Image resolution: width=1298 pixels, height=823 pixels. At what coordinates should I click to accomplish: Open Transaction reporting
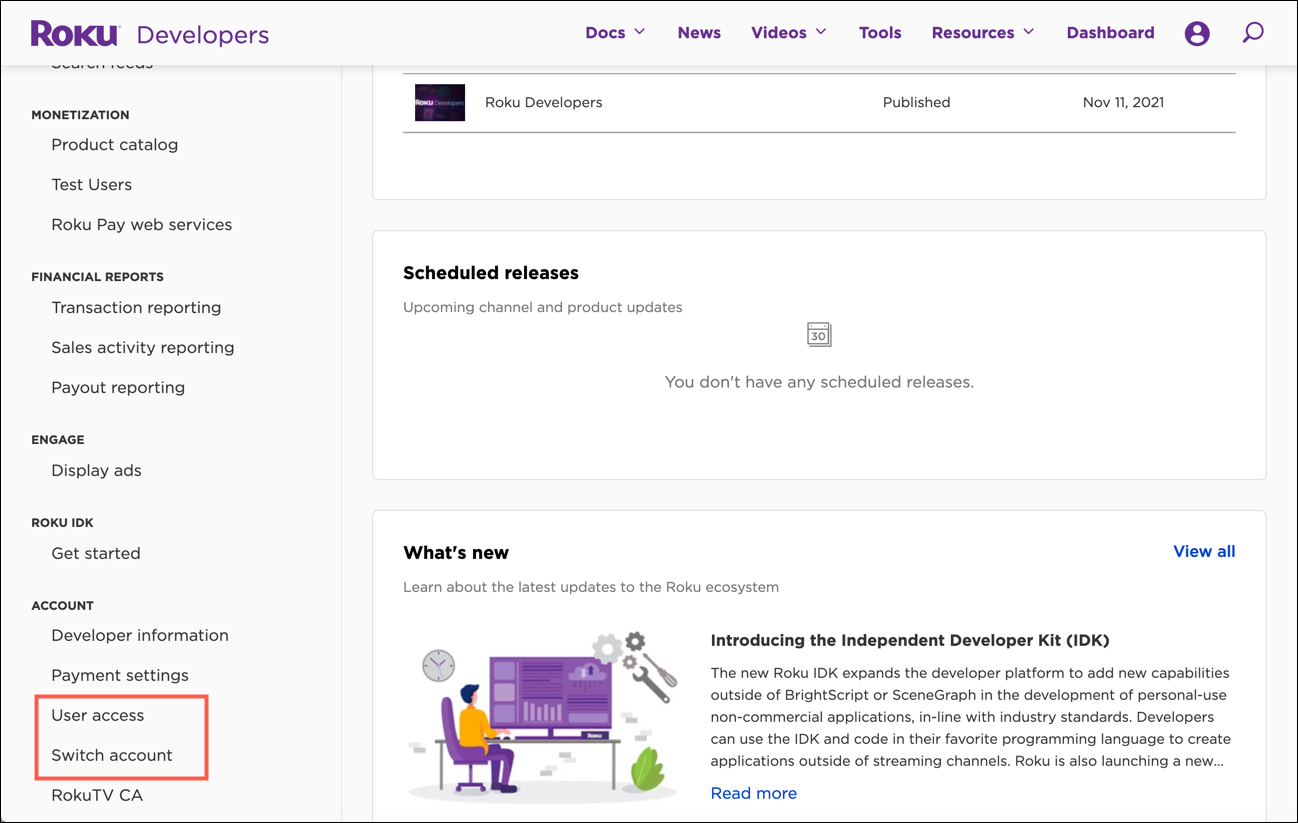point(136,307)
